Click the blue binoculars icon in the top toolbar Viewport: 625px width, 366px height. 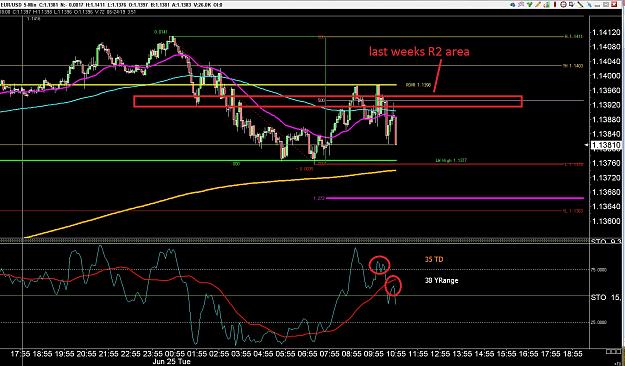pyautogui.click(x=513, y=5)
